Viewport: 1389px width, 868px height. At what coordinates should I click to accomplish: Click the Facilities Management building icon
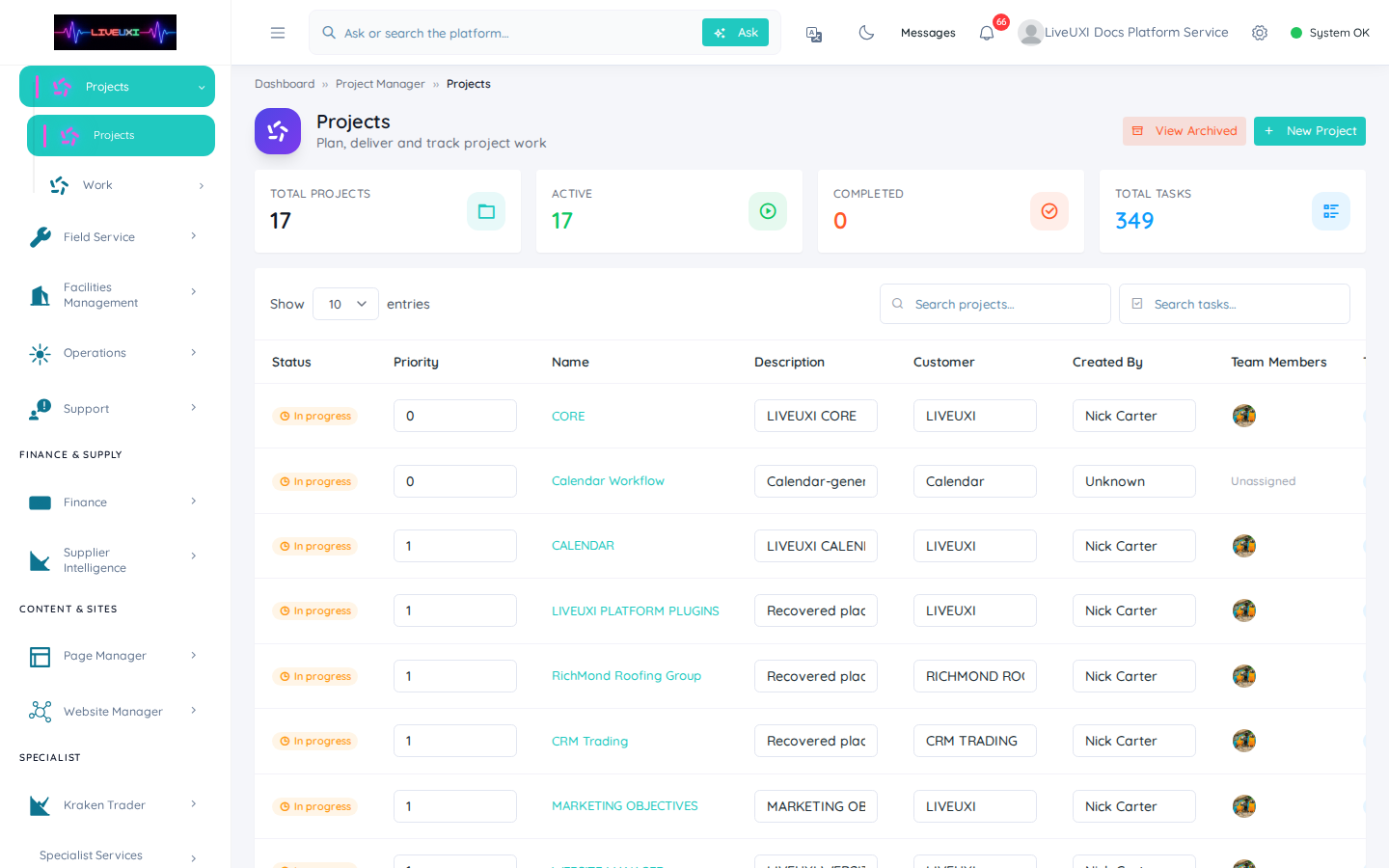(x=41, y=295)
